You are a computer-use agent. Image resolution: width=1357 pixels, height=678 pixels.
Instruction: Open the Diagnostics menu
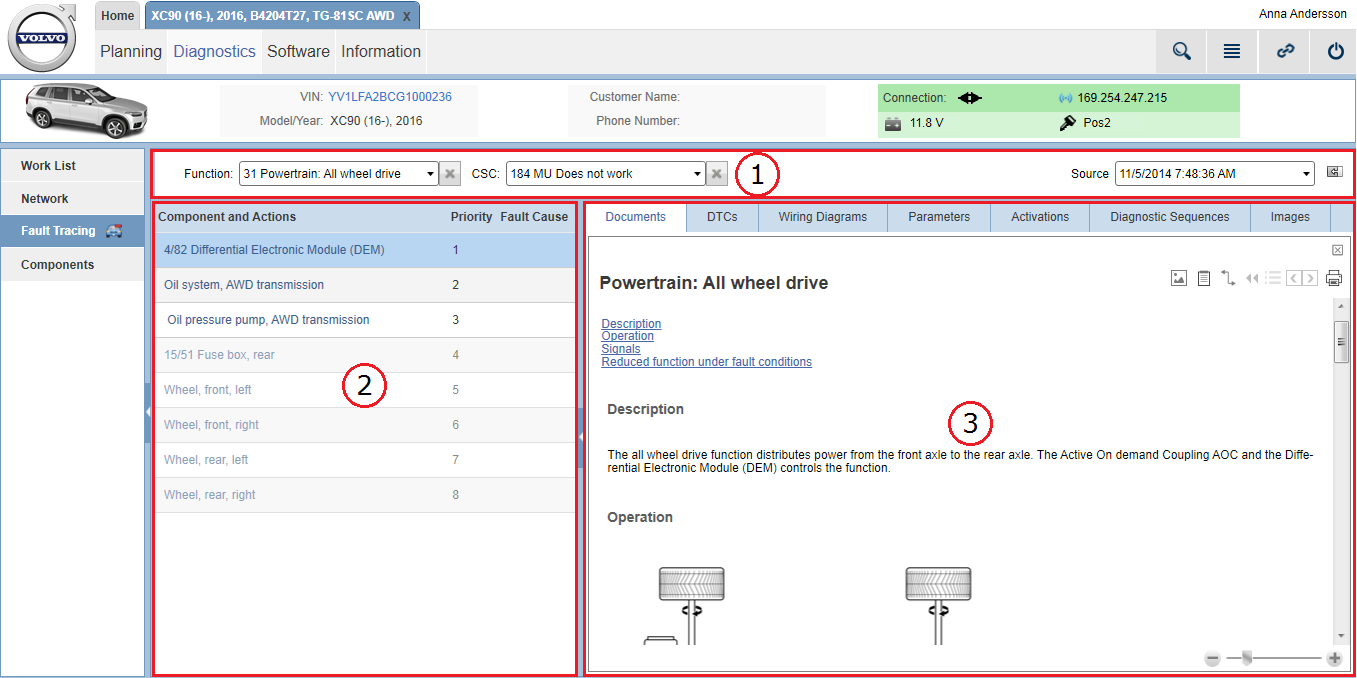tap(215, 51)
